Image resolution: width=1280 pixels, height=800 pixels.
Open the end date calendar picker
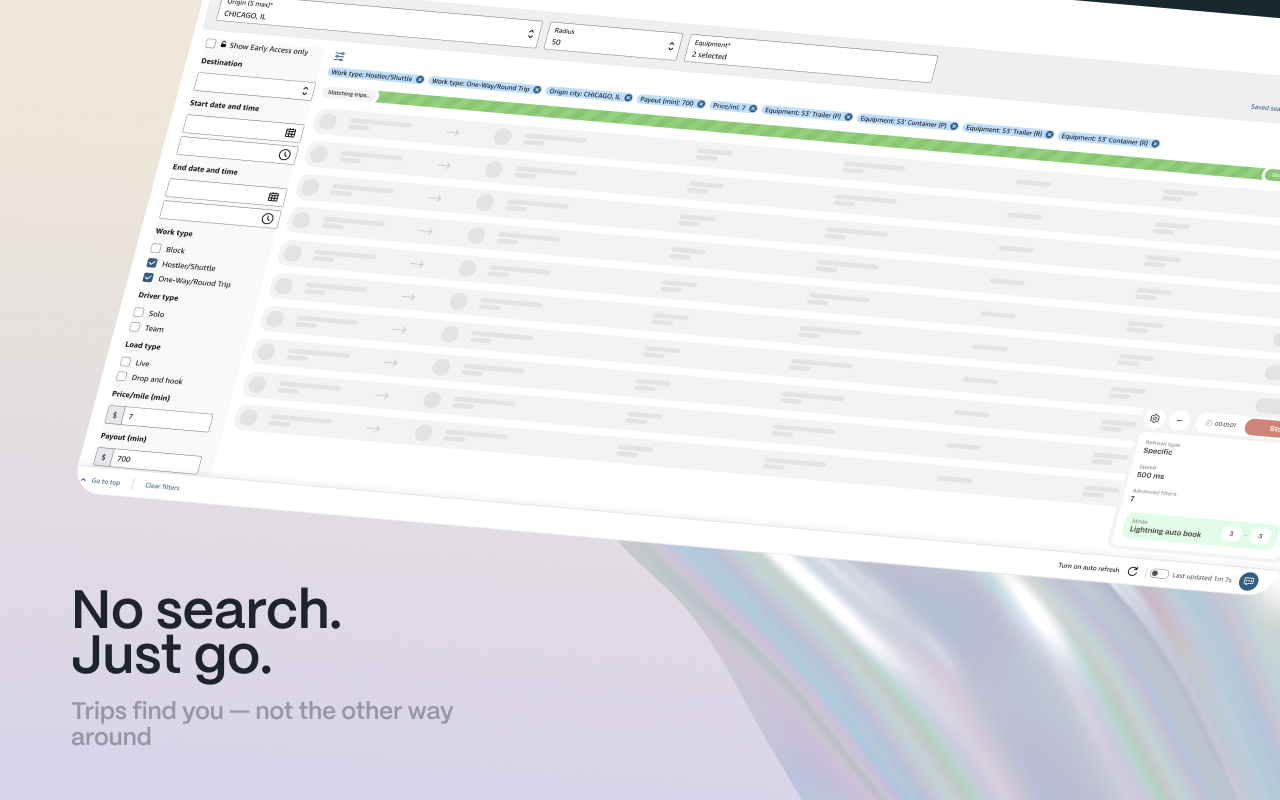(273, 197)
